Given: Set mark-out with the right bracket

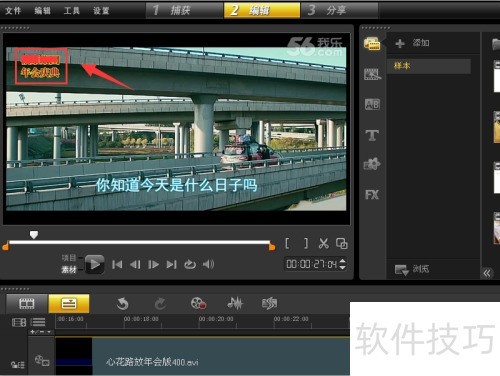Looking at the screenshot, I should point(306,244).
